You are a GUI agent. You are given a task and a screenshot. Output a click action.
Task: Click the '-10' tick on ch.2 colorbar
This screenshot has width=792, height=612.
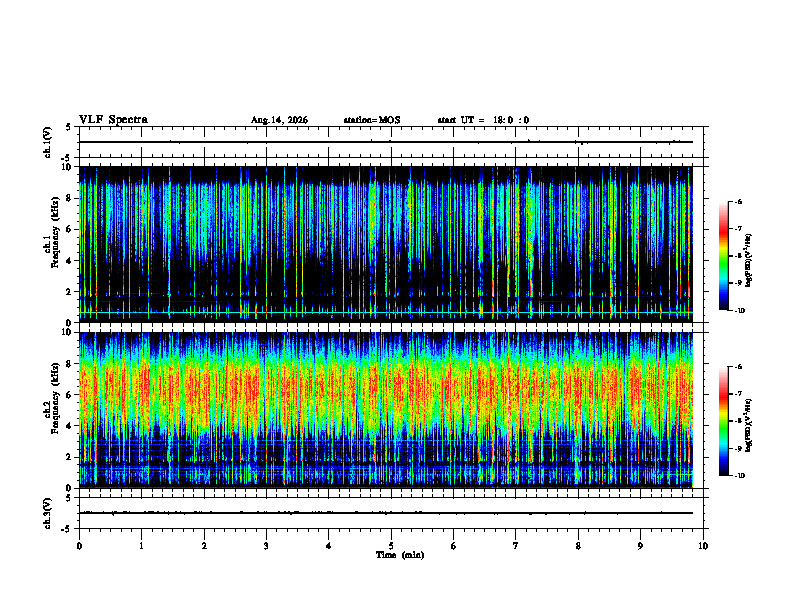(x=740, y=476)
